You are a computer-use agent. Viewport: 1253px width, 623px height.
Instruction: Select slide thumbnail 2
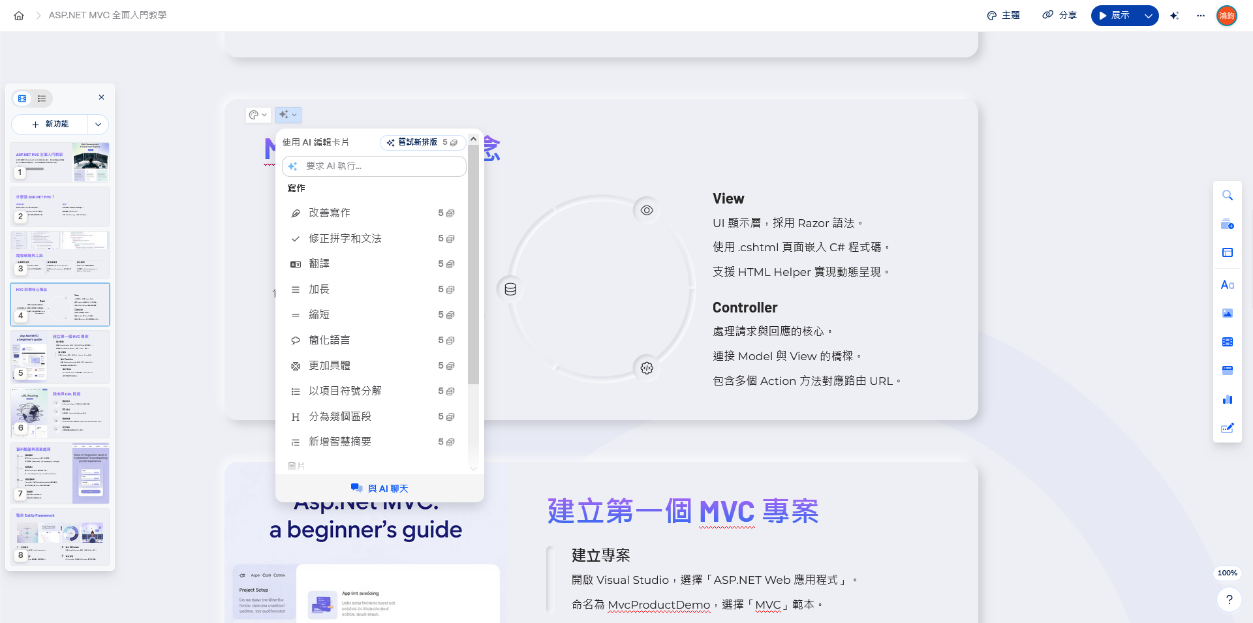pos(61,206)
